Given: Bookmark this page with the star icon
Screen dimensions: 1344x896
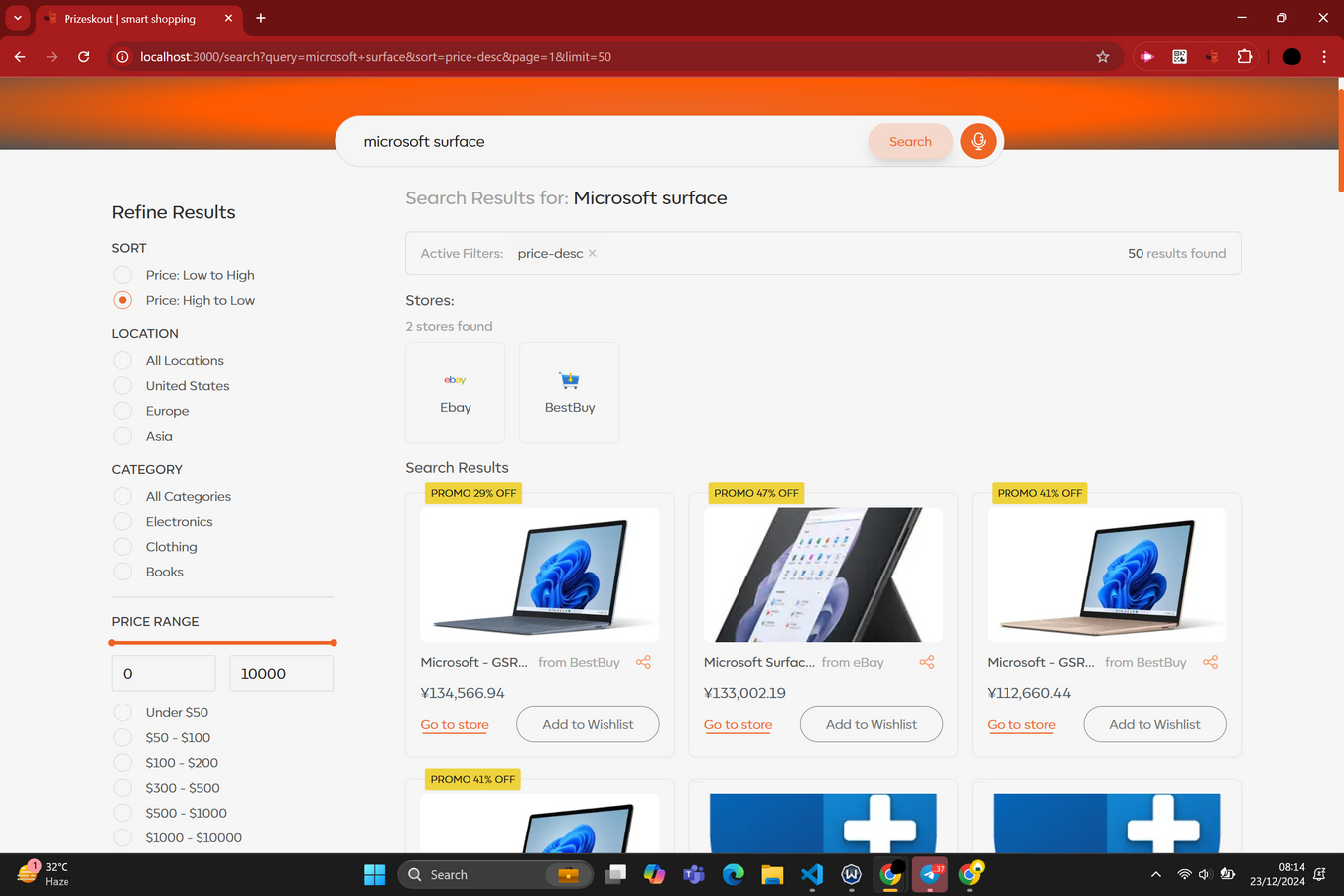Looking at the screenshot, I should click(x=1102, y=57).
